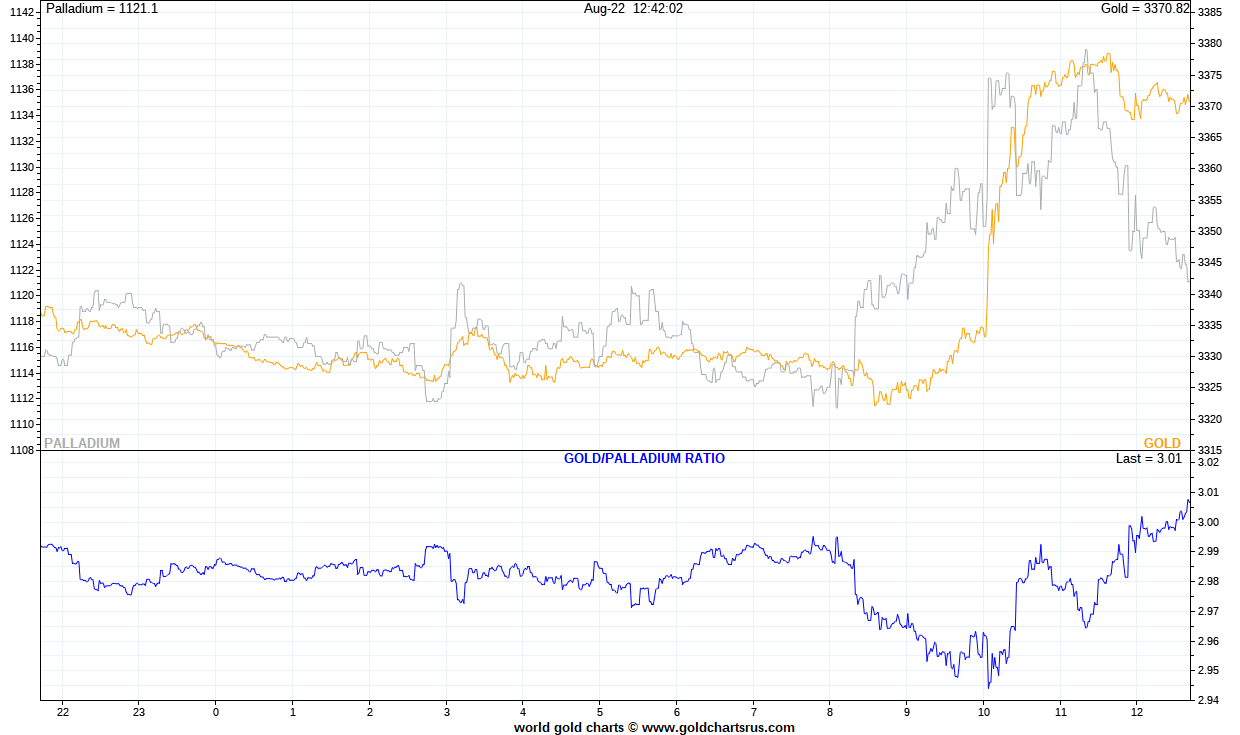
Task: Click the 3345 gold axis label
Action: point(1210,262)
